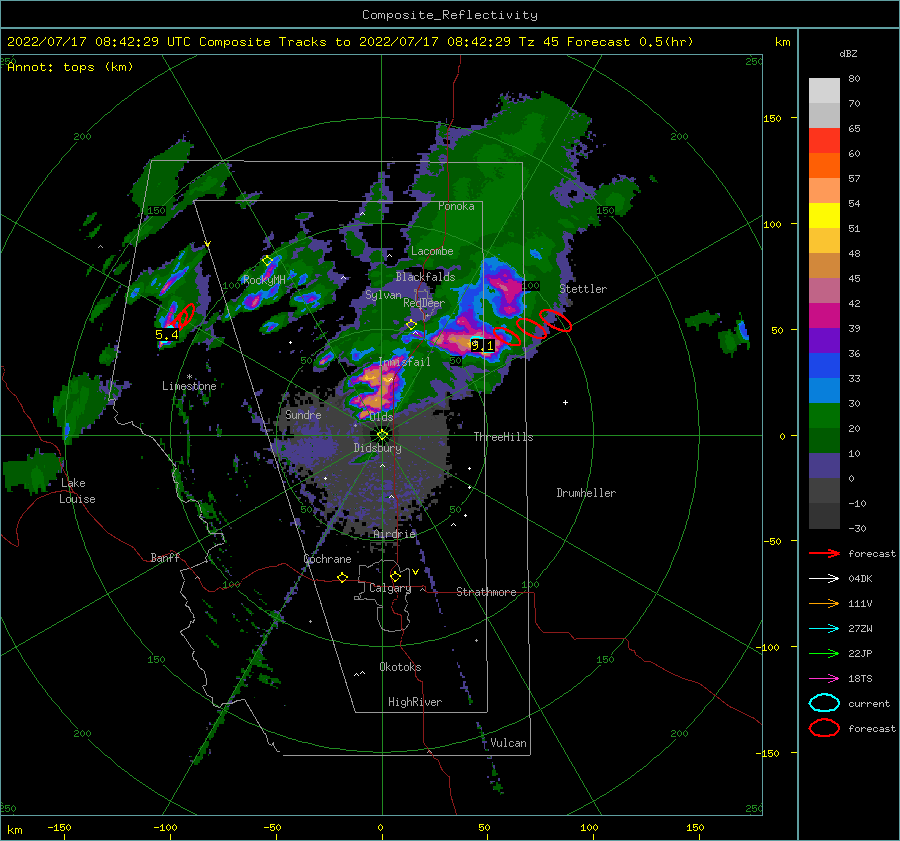Click the Stettler city label
This screenshot has width=900, height=841.
583,289
